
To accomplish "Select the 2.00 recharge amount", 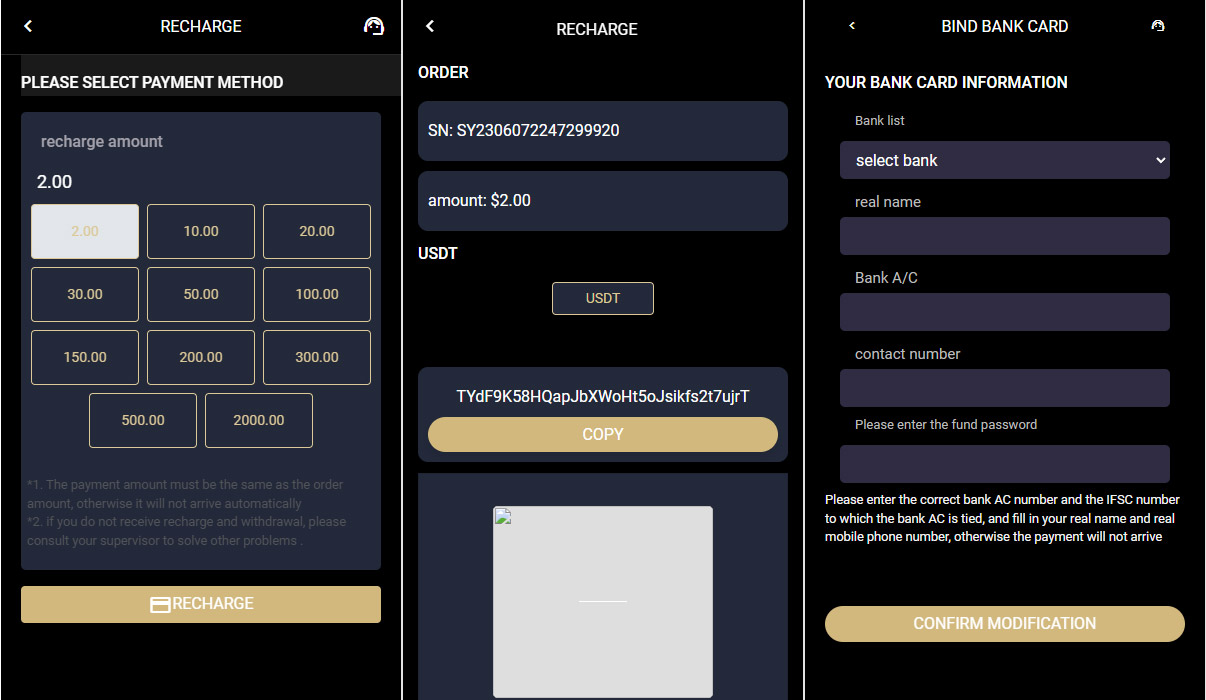I will 85,231.
